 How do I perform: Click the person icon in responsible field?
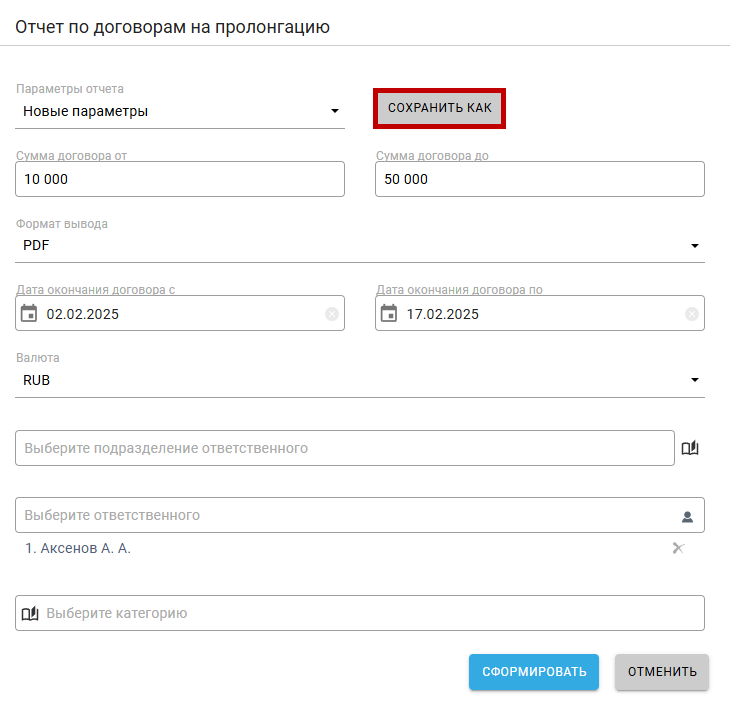pyautogui.click(x=687, y=516)
